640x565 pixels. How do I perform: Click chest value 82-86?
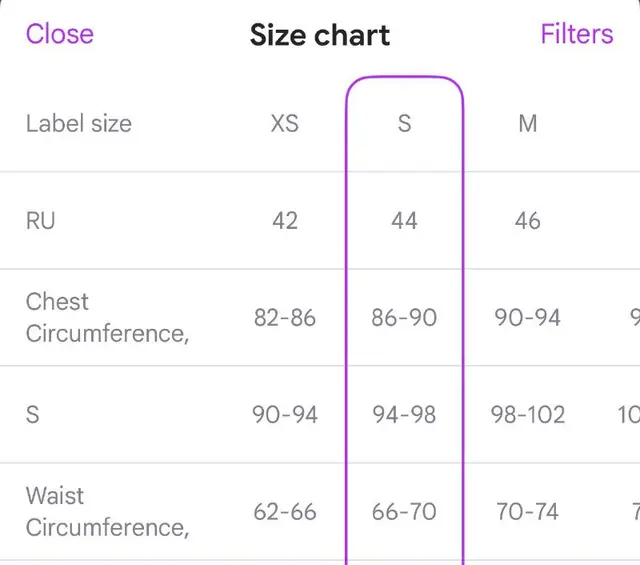tap(284, 318)
